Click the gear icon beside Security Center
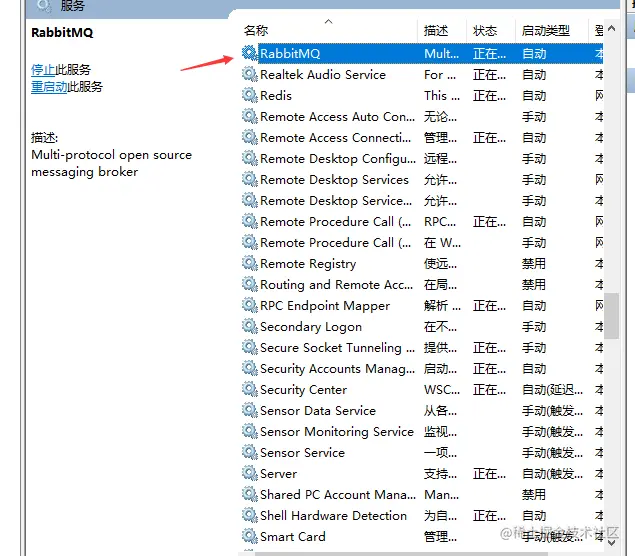This screenshot has height=556, width=635. point(250,390)
